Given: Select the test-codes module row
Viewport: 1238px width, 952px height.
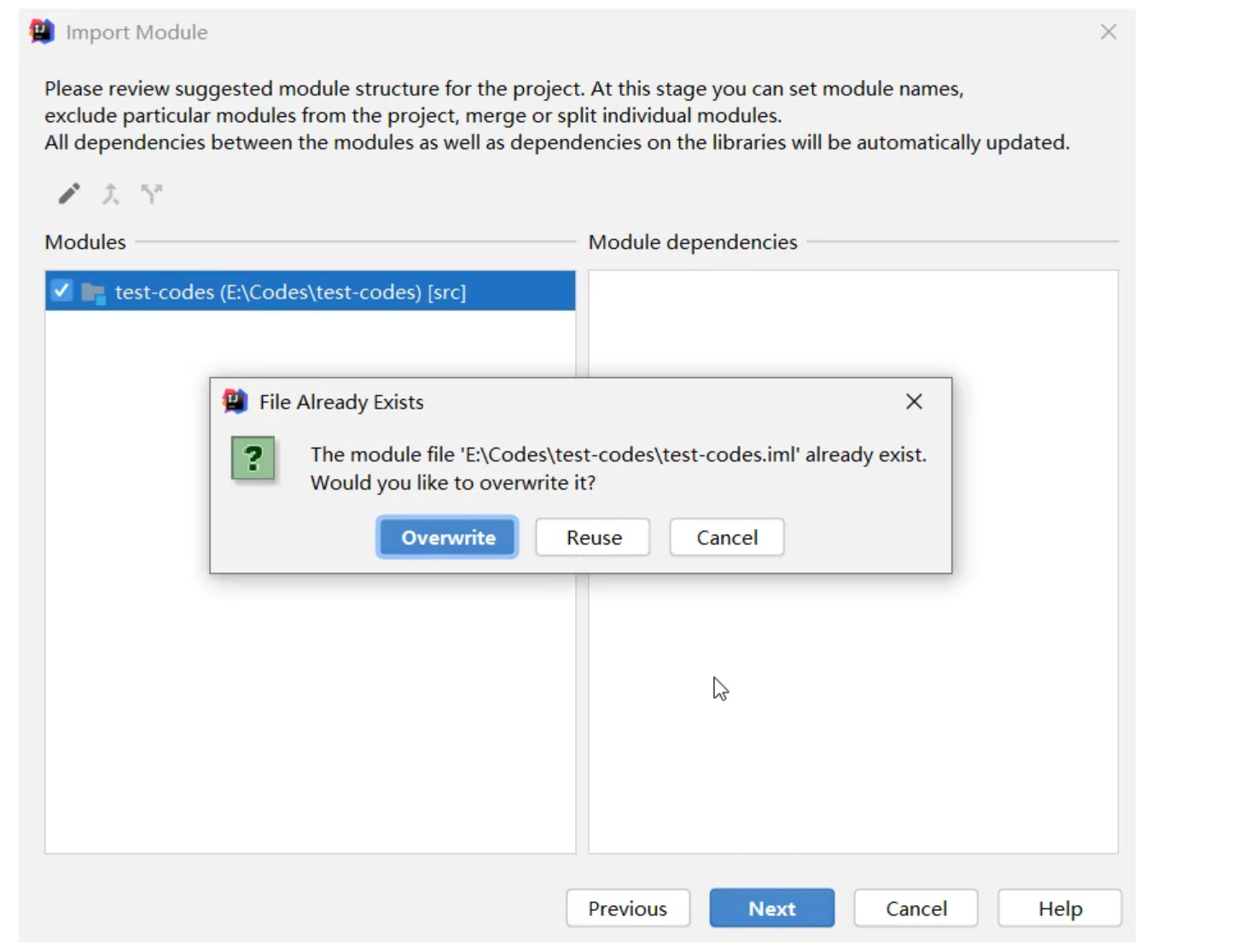Looking at the screenshot, I should point(290,292).
